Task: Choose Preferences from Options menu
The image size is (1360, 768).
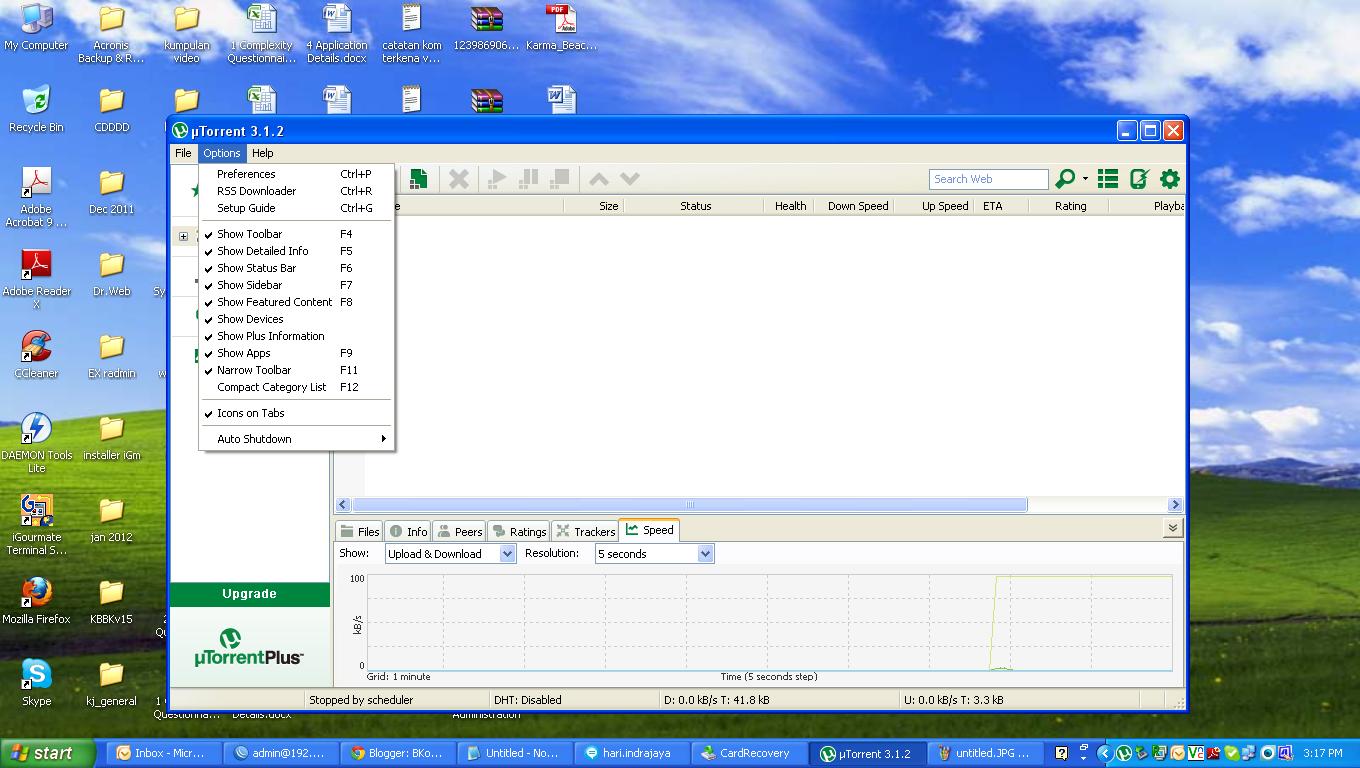Action: tap(297, 174)
